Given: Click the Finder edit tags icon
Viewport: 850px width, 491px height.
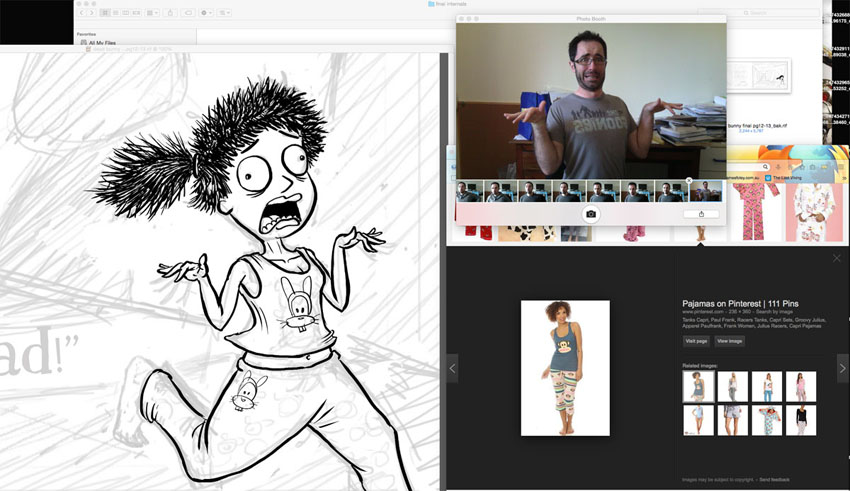Looking at the screenshot, I should coord(188,13).
